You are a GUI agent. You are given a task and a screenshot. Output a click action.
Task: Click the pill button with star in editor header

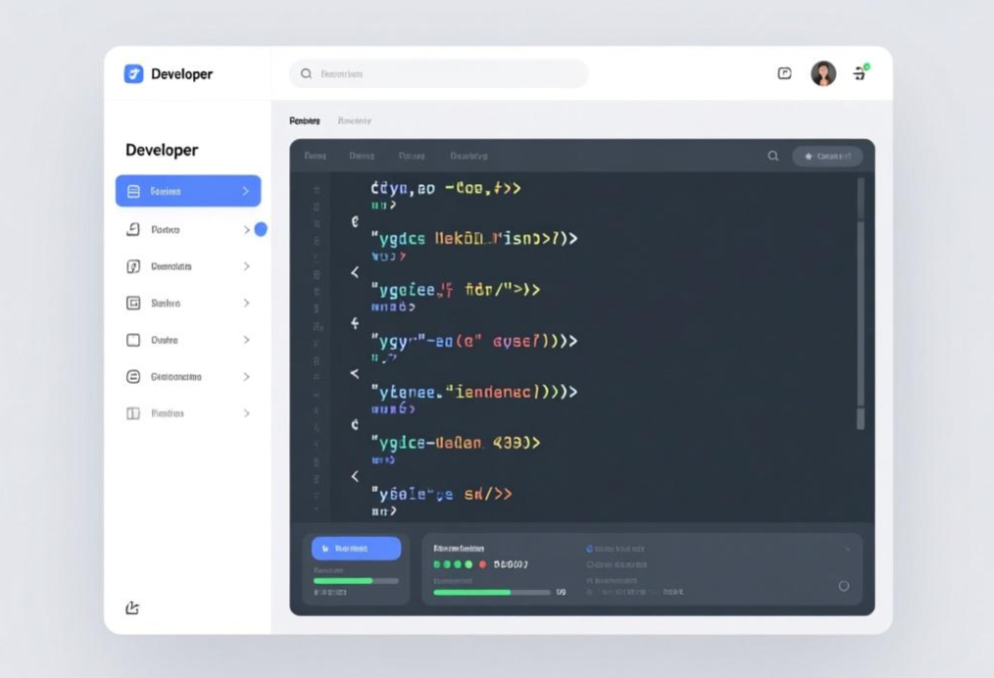(827, 156)
